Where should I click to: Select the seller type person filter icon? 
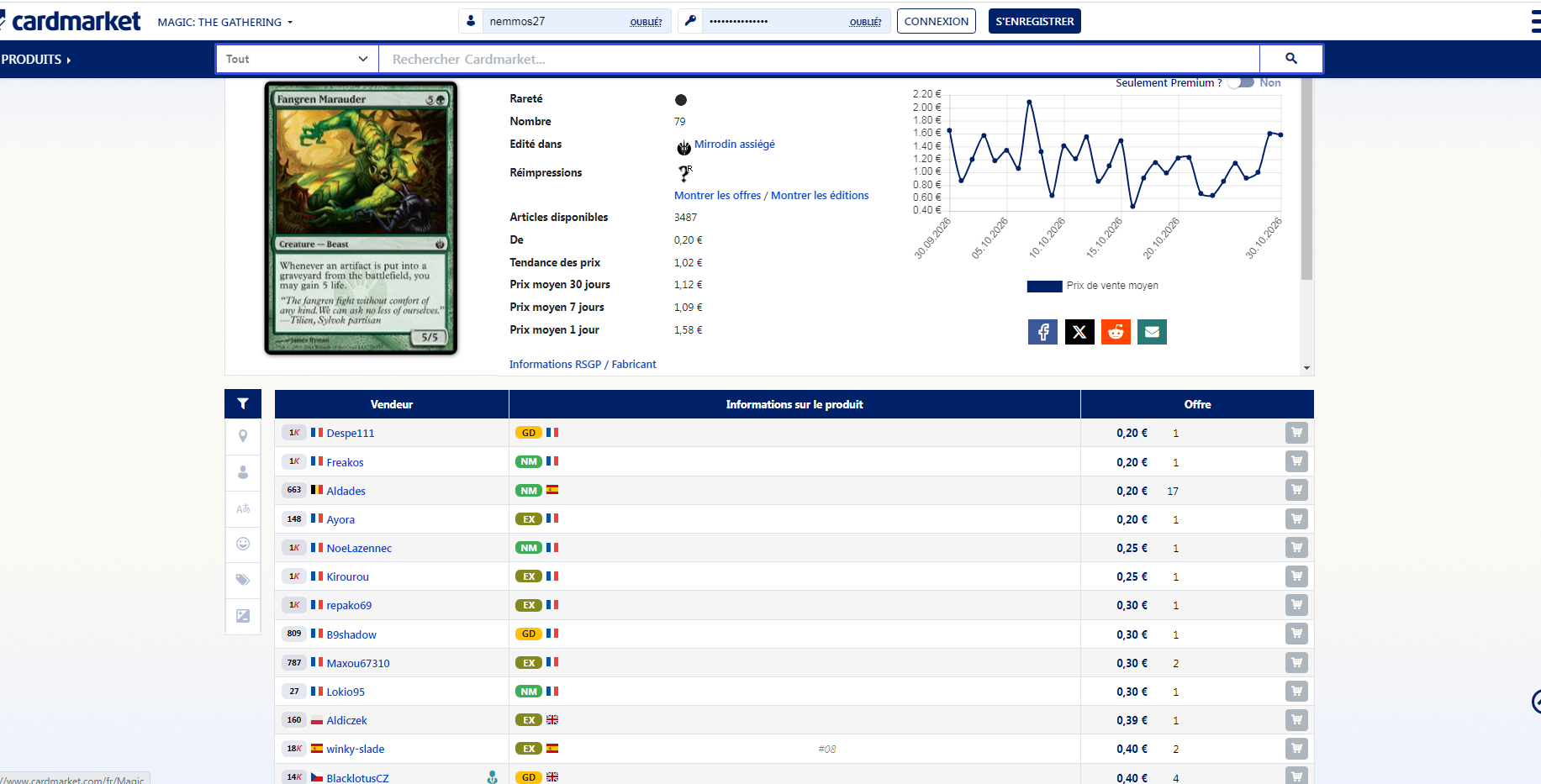(x=243, y=472)
